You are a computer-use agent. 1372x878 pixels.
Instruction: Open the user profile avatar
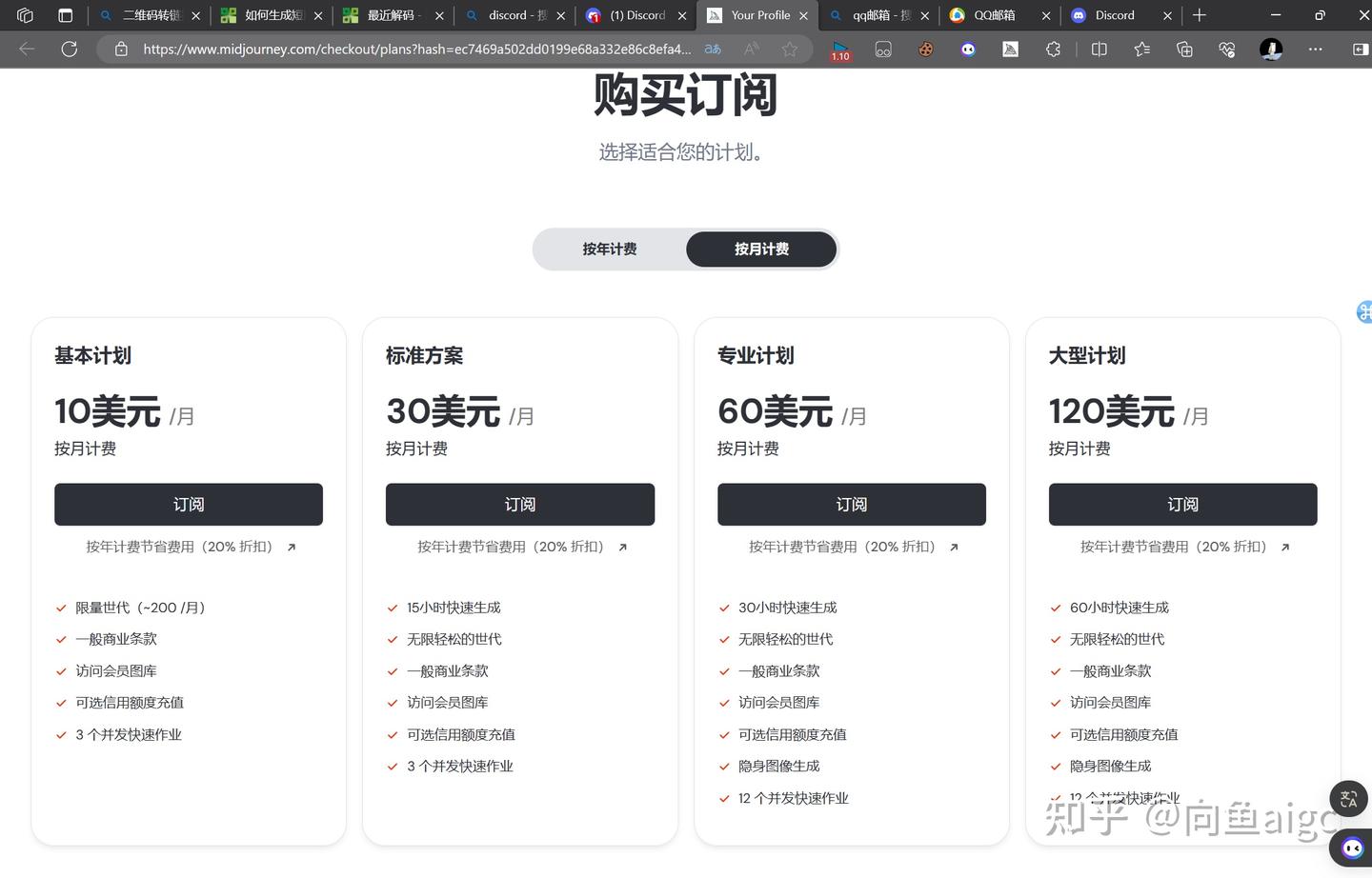[1270, 50]
